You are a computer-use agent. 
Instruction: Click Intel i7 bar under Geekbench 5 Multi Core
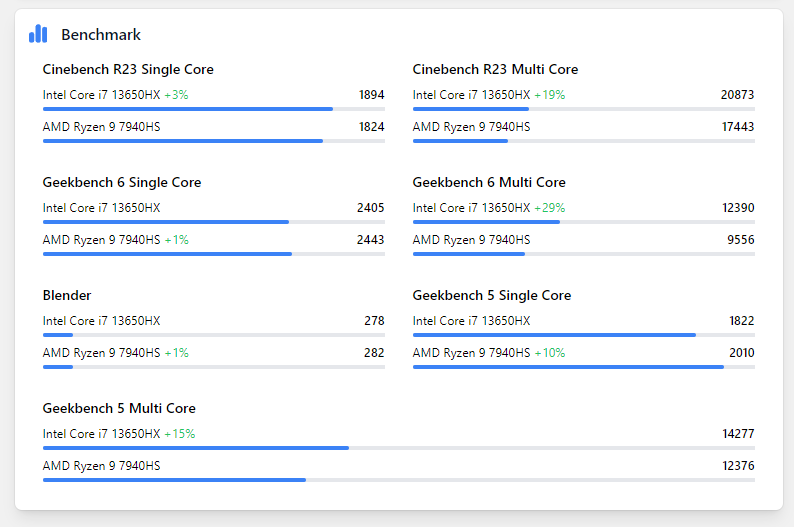196,448
